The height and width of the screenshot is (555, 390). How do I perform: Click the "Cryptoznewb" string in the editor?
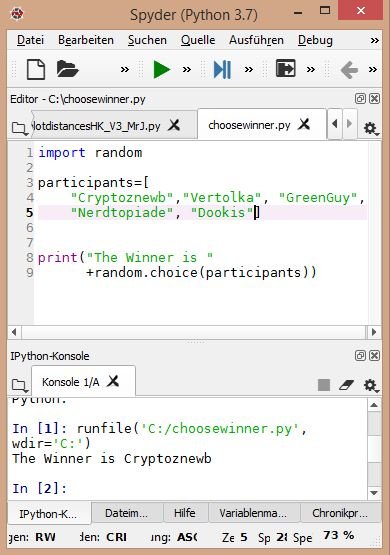(x=123, y=198)
